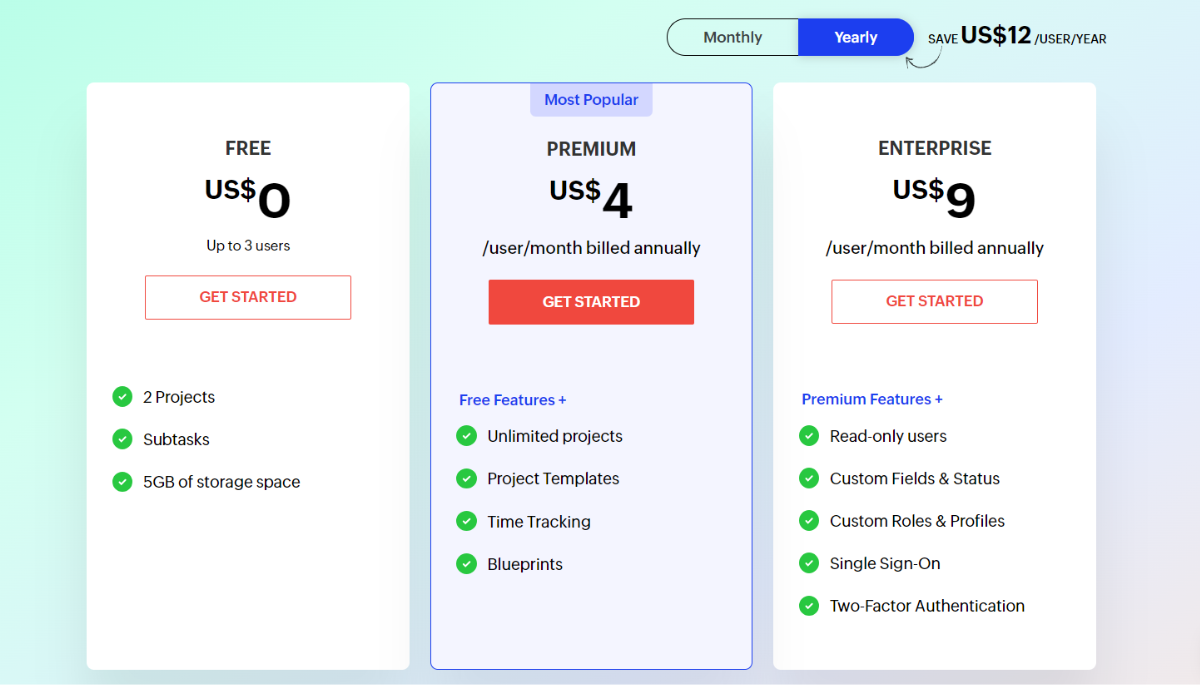Open the Free Features + link
The image size is (1200, 685).
pos(512,399)
